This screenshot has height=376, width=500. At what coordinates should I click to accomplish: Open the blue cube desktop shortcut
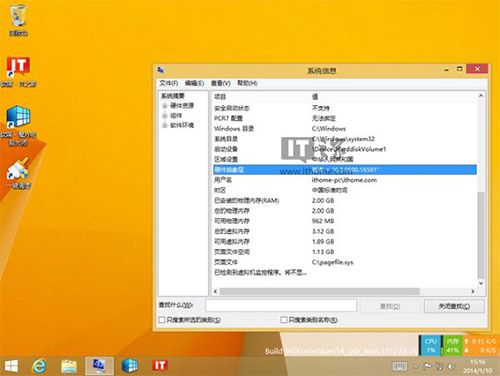18,126
